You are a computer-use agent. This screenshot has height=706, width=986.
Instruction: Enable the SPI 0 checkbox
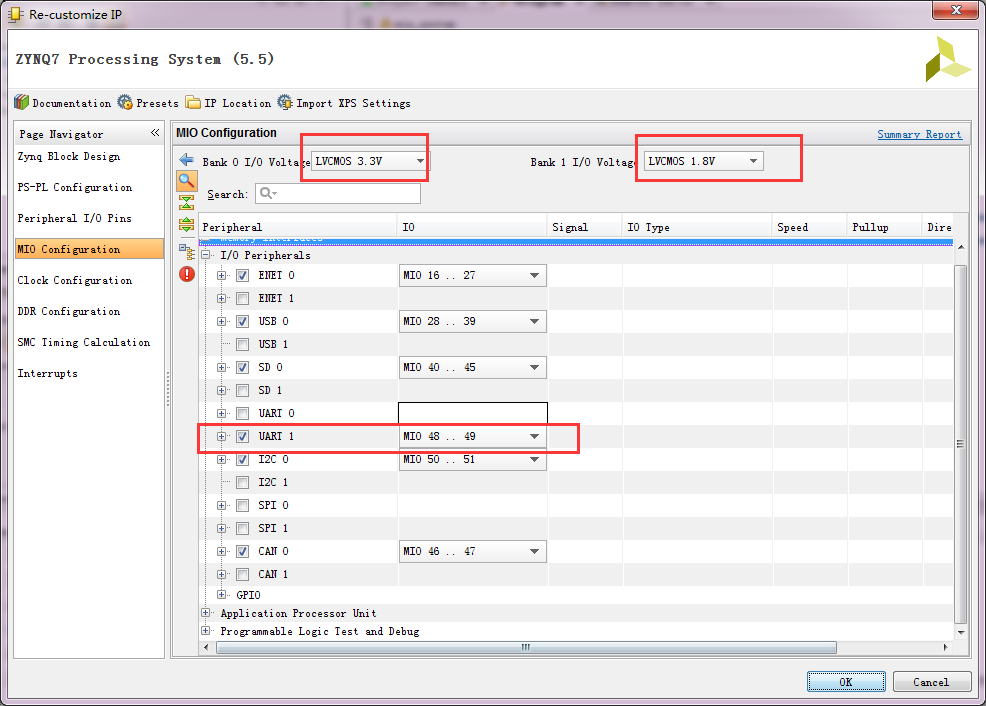(242, 505)
